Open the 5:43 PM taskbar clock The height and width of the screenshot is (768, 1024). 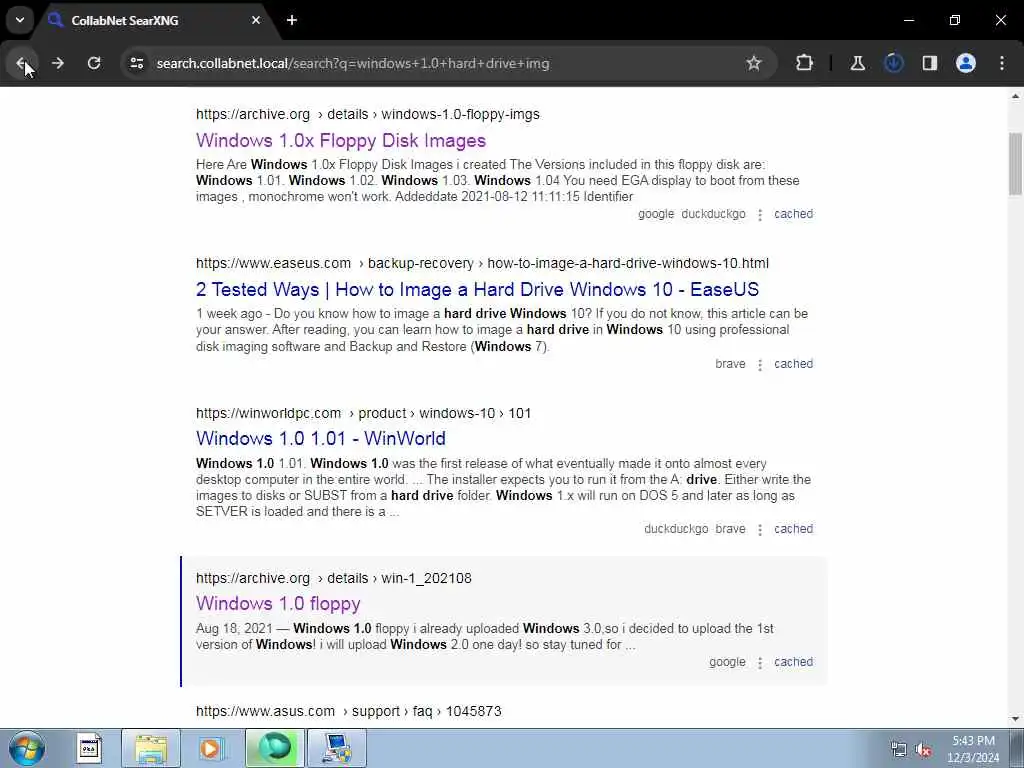[x=974, y=748]
